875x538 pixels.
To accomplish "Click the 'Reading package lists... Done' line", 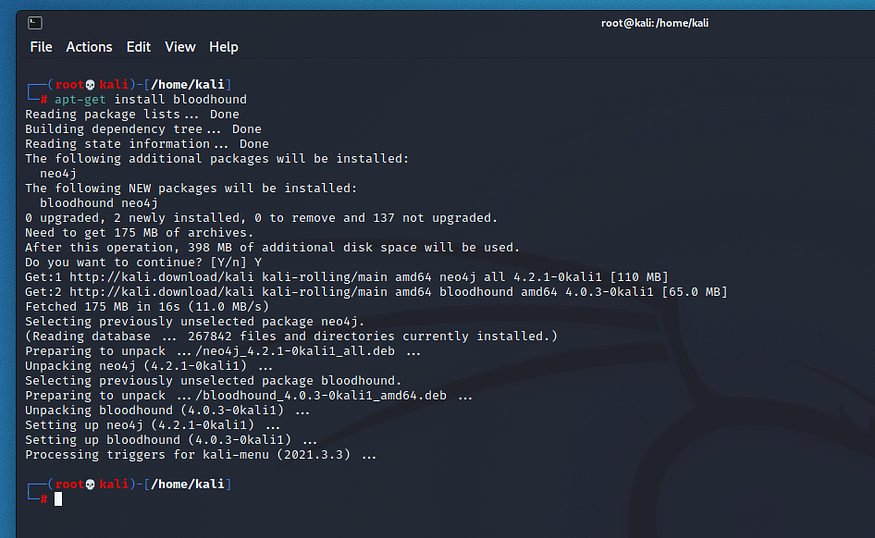I will pos(132,114).
